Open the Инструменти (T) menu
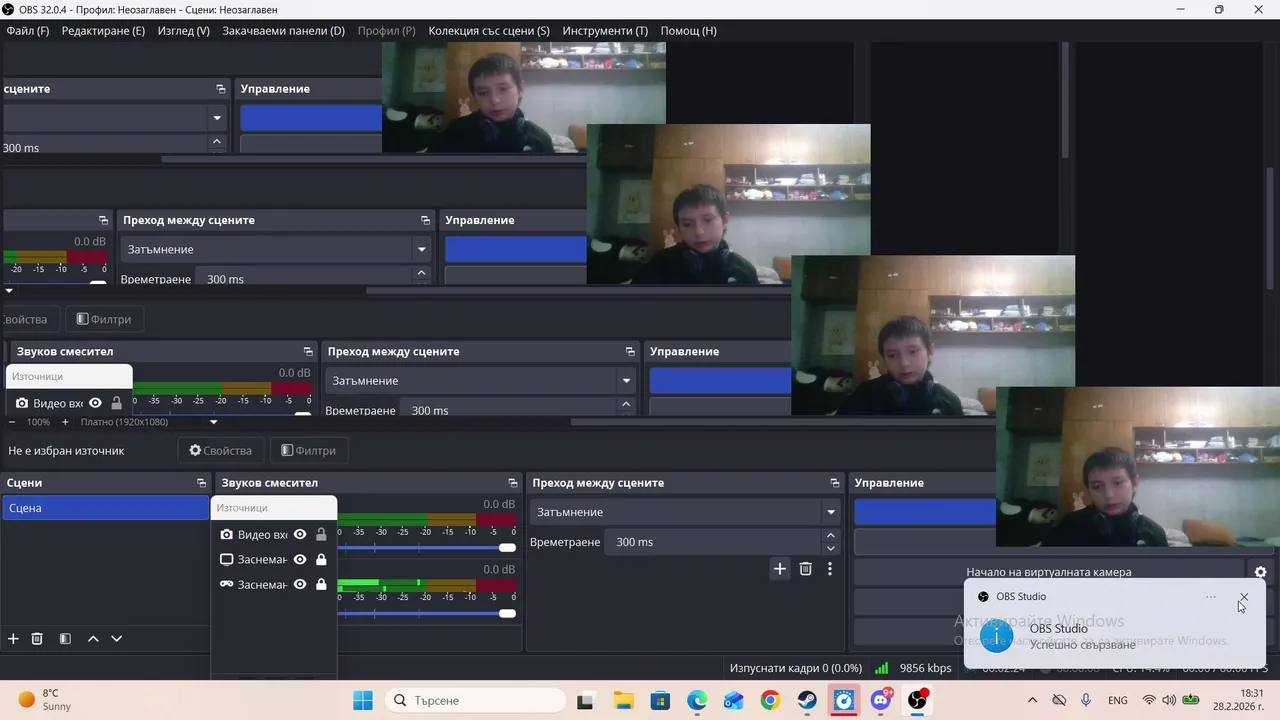This screenshot has width=1280, height=720. [605, 31]
